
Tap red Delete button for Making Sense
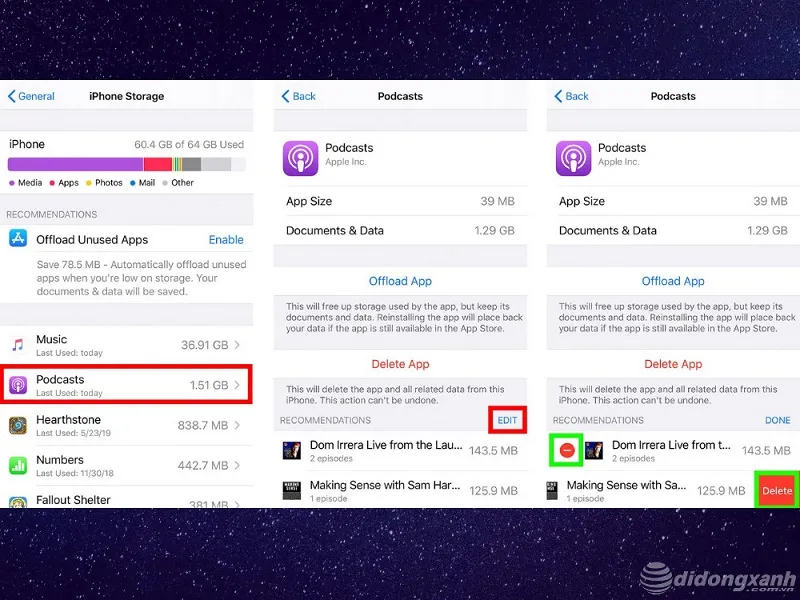coord(777,490)
